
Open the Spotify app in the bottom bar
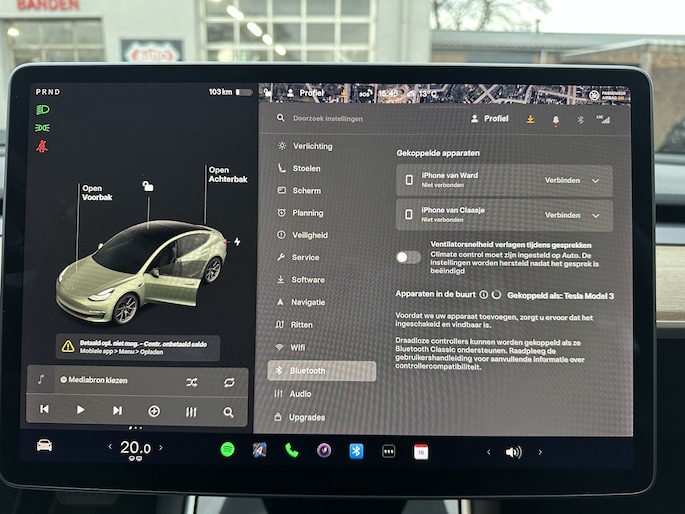(227, 450)
